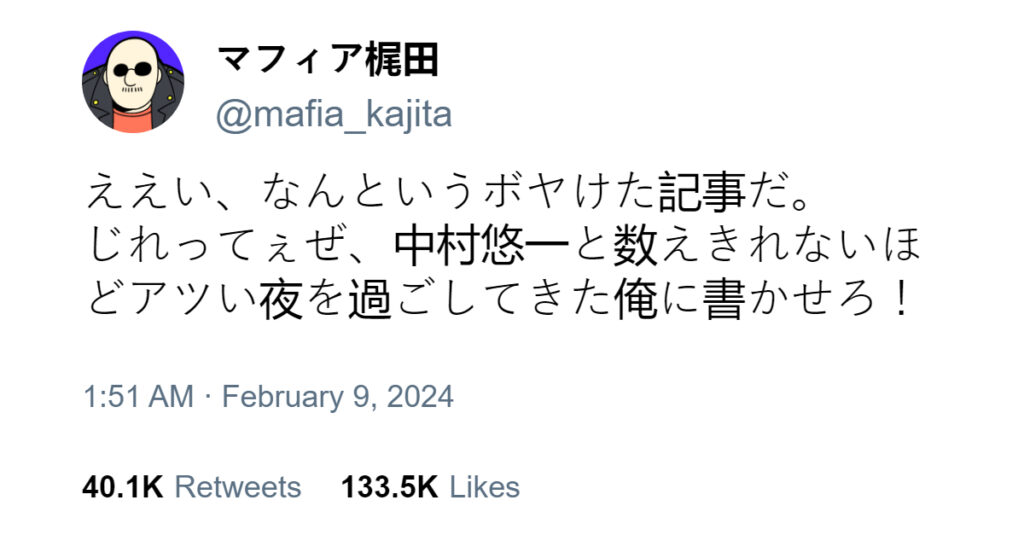Image resolution: width=1024 pixels, height=535 pixels.
Task: Click the bold 過 kanji in the tweet
Action: (x=368, y=301)
